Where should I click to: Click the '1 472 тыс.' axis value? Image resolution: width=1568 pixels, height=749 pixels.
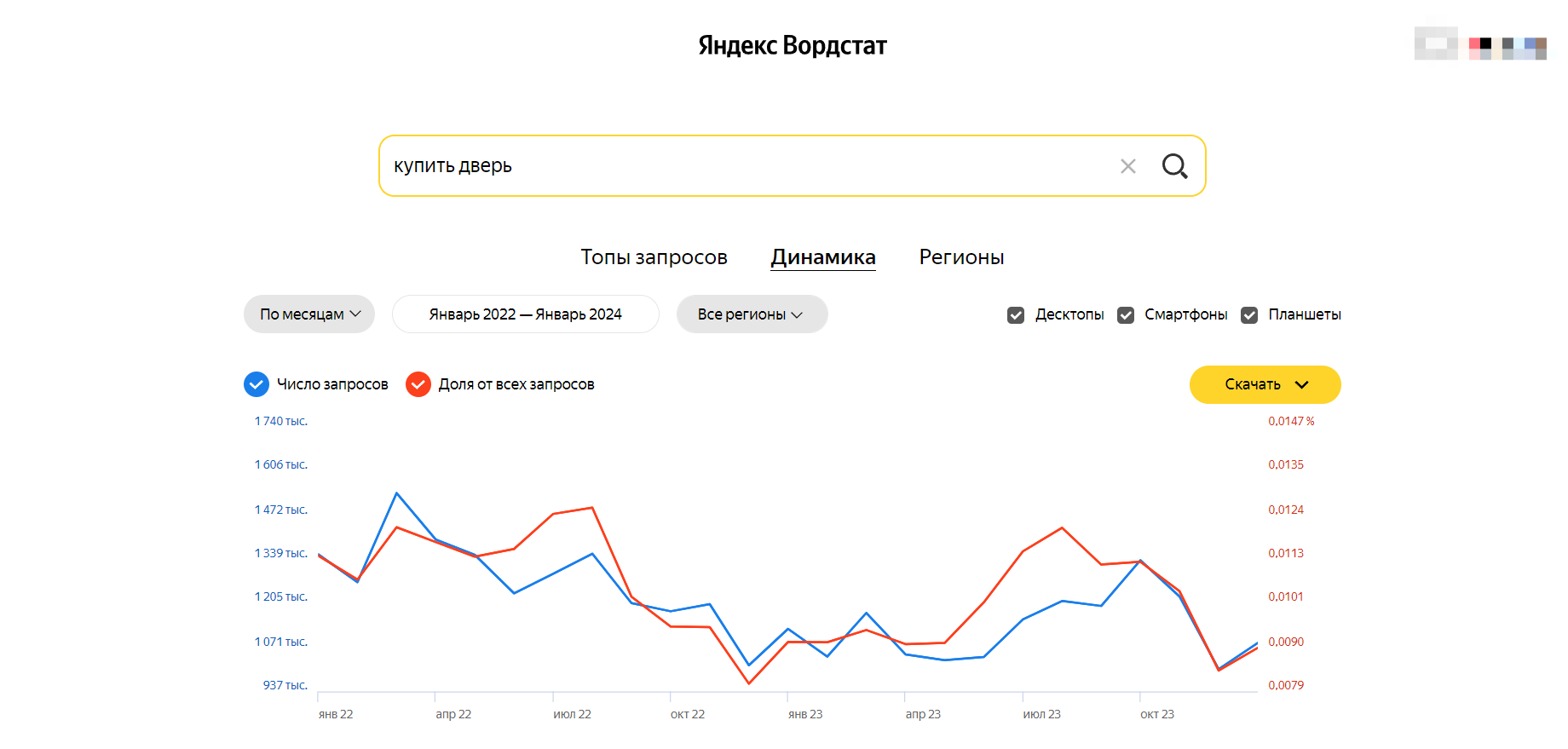tap(281, 510)
